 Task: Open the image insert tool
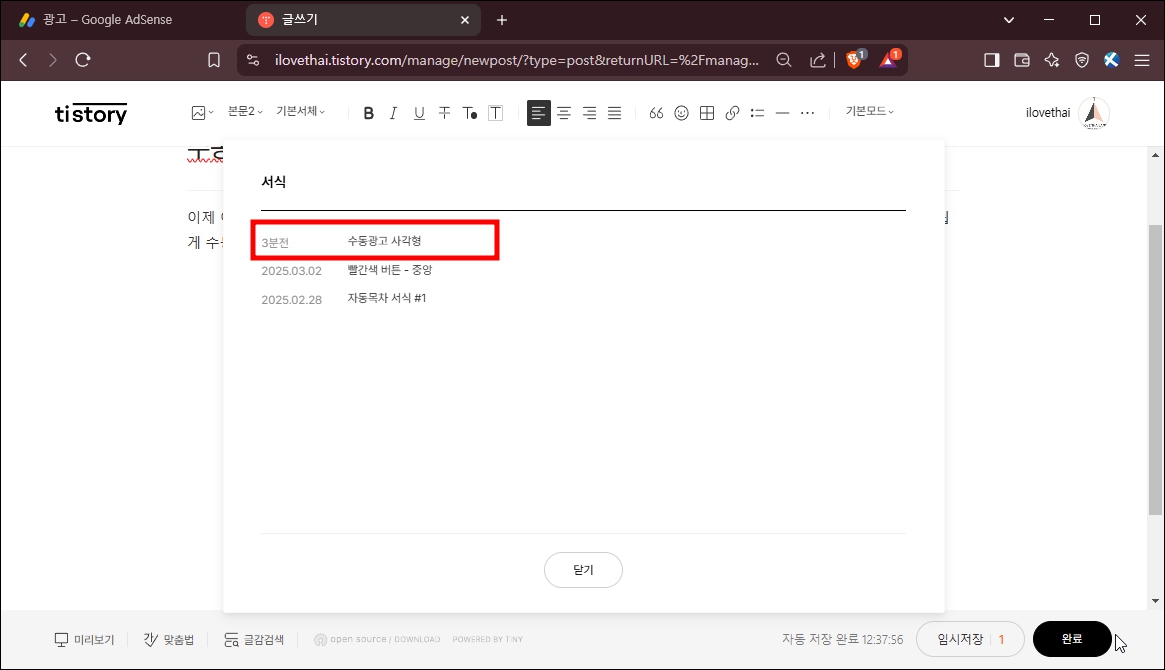(x=198, y=112)
